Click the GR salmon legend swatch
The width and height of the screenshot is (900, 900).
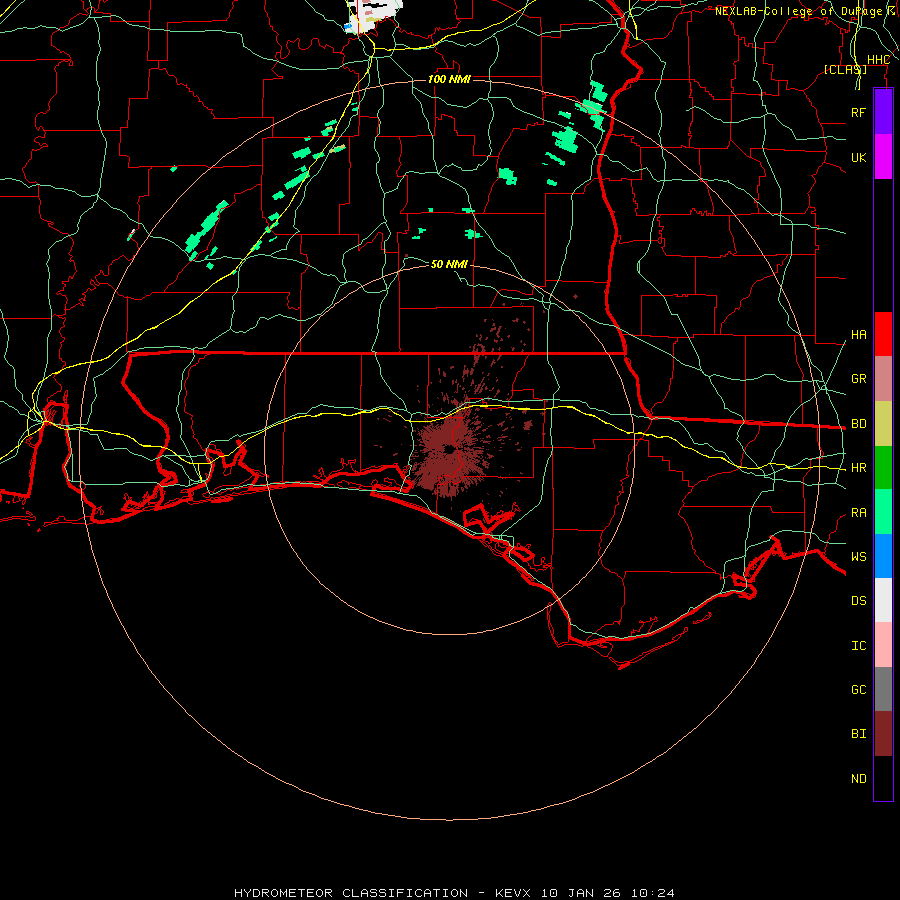883,379
